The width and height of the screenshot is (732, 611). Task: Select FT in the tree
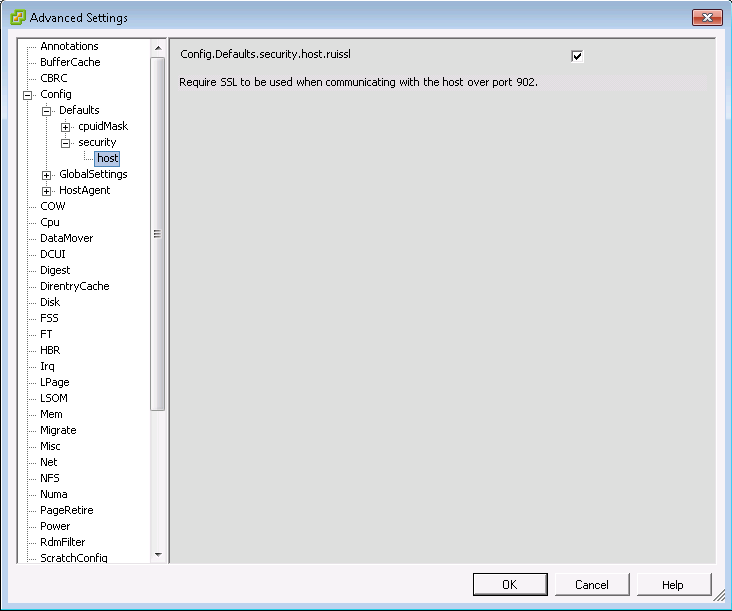coord(46,334)
